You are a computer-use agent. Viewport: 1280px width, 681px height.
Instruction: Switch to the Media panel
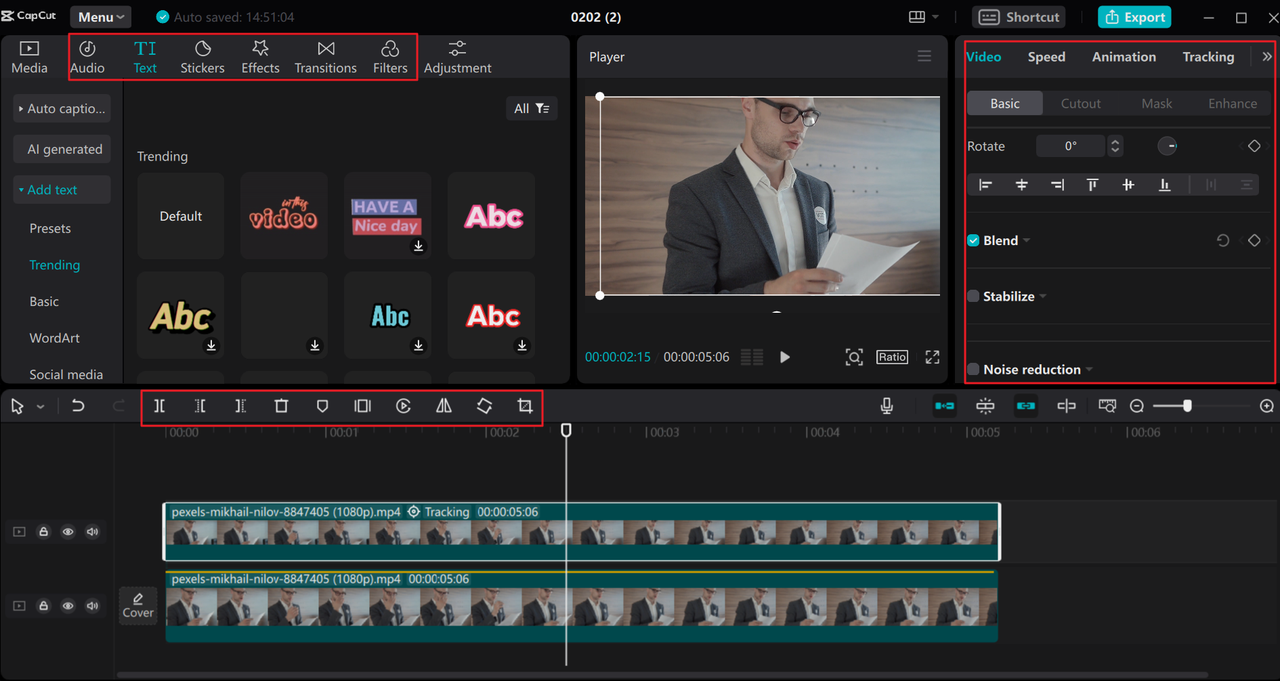(x=29, y=57)
